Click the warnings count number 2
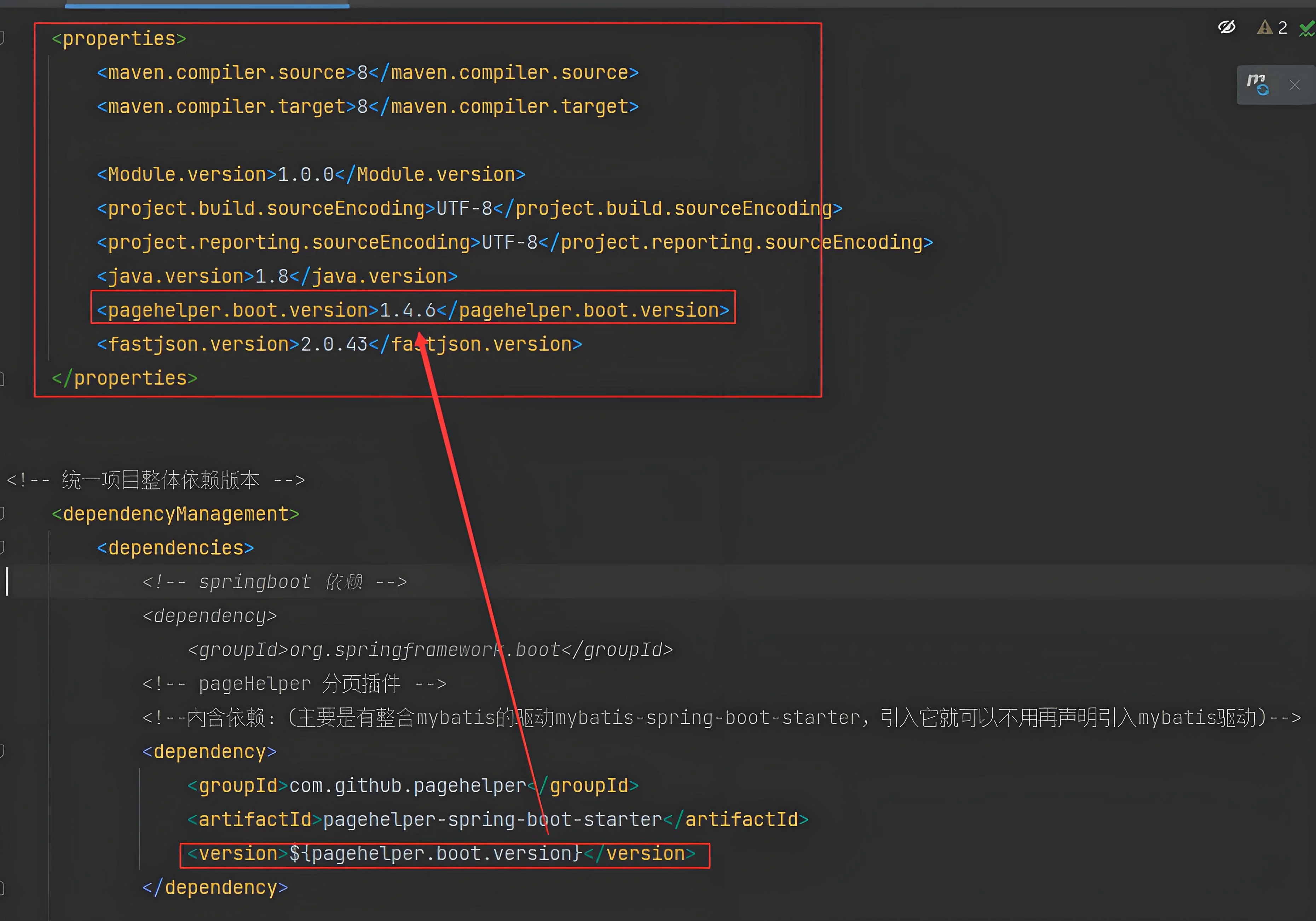Viewport: 1316px width, 921px height. point(1283,28)
